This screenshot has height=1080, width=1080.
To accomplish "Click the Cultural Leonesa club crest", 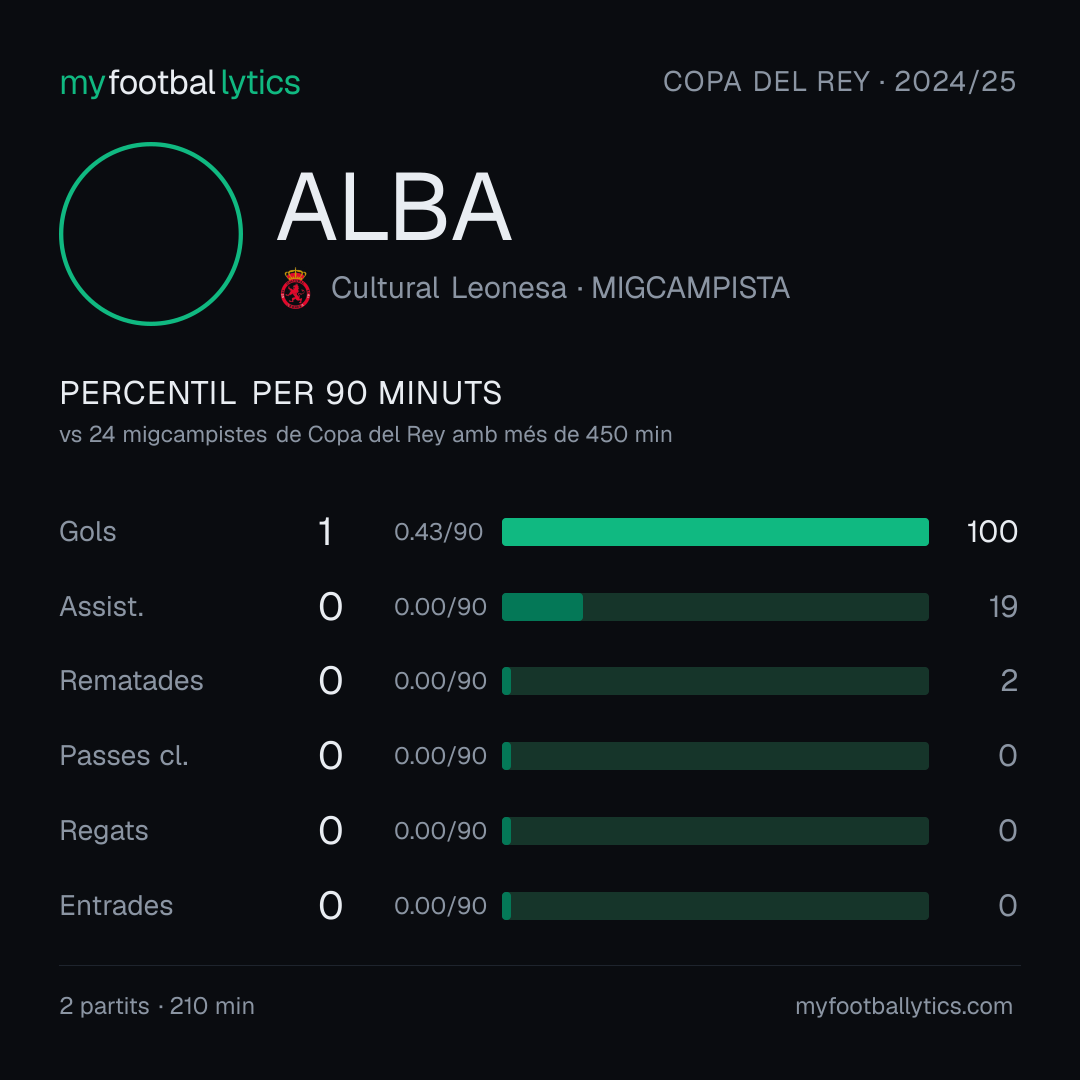I will click(295, 288).
